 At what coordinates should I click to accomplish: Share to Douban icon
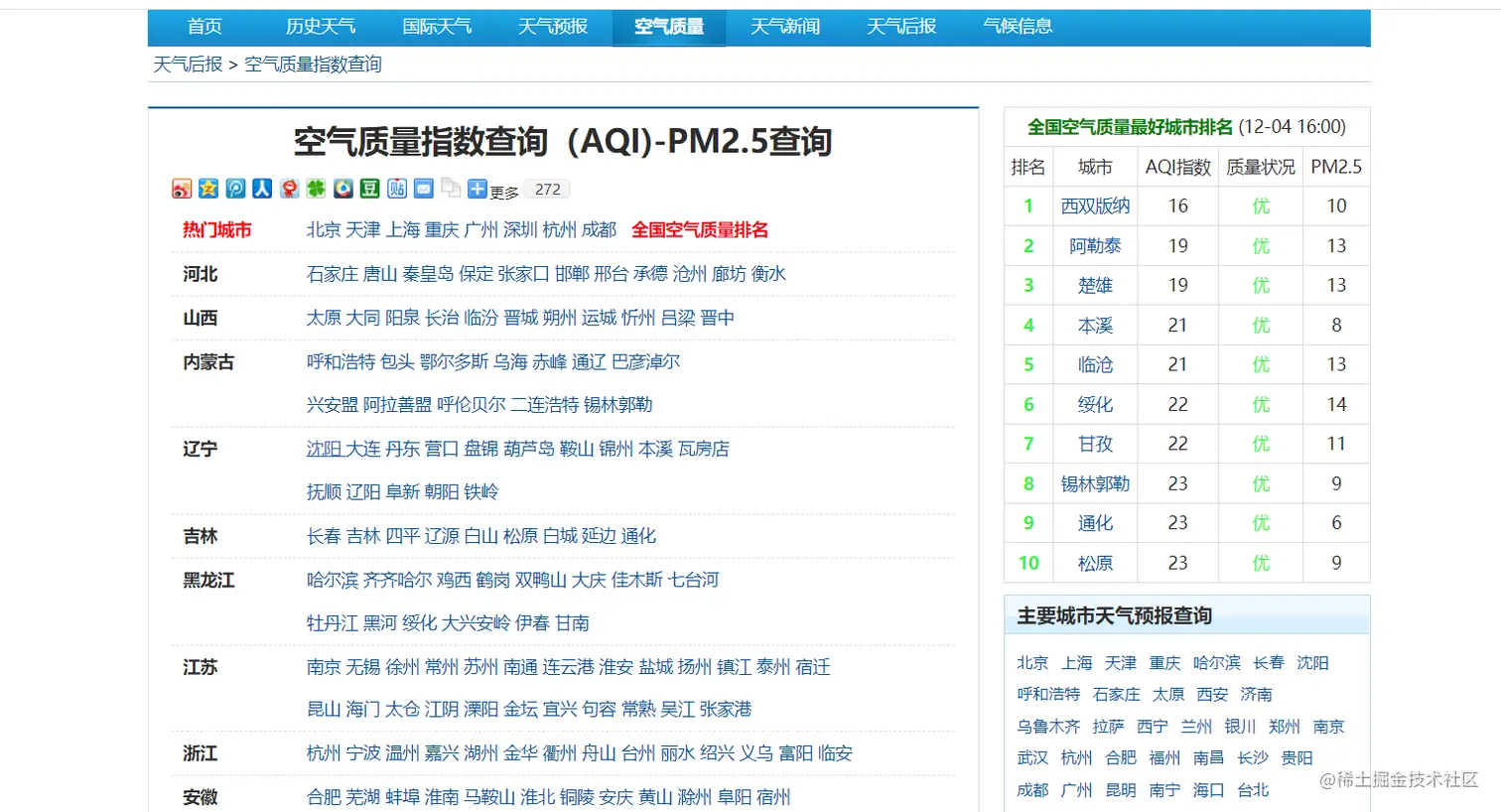(x=369, y=189)
